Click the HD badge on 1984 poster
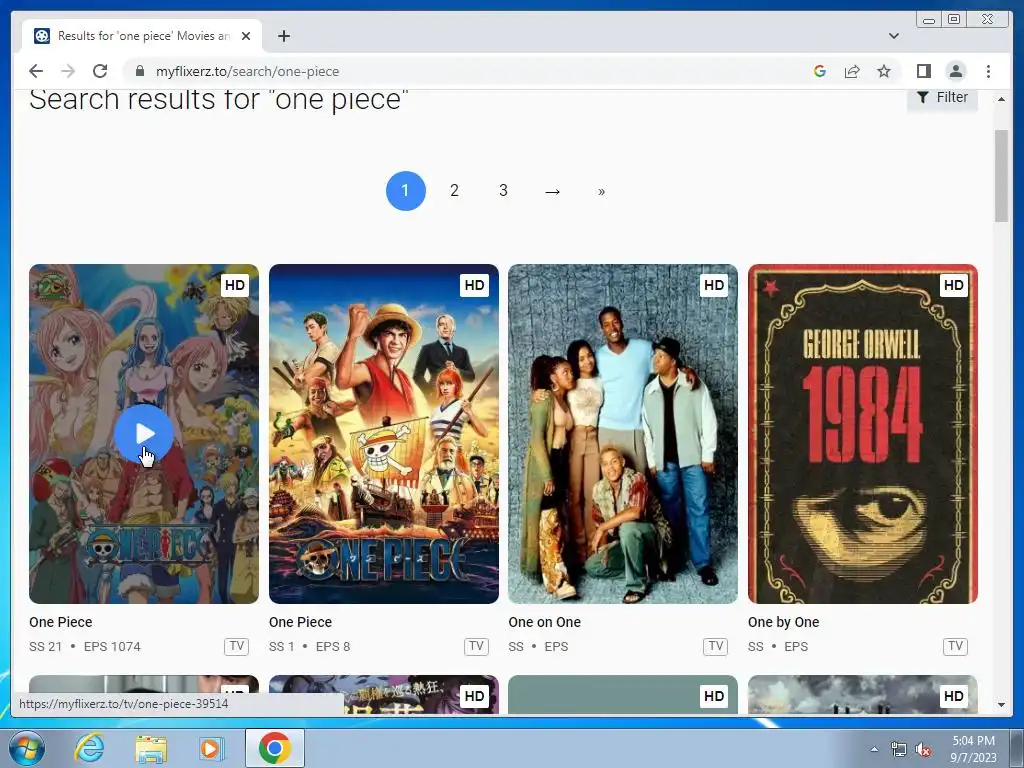Image resolution: width=1024 pixels, height=768 pixels. [x=953, y=285]
